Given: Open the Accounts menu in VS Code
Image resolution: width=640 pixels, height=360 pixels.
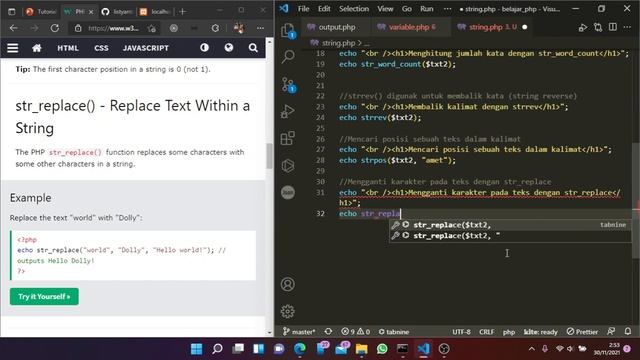Looking at the screenshot, I should click(x=288, y=284).
